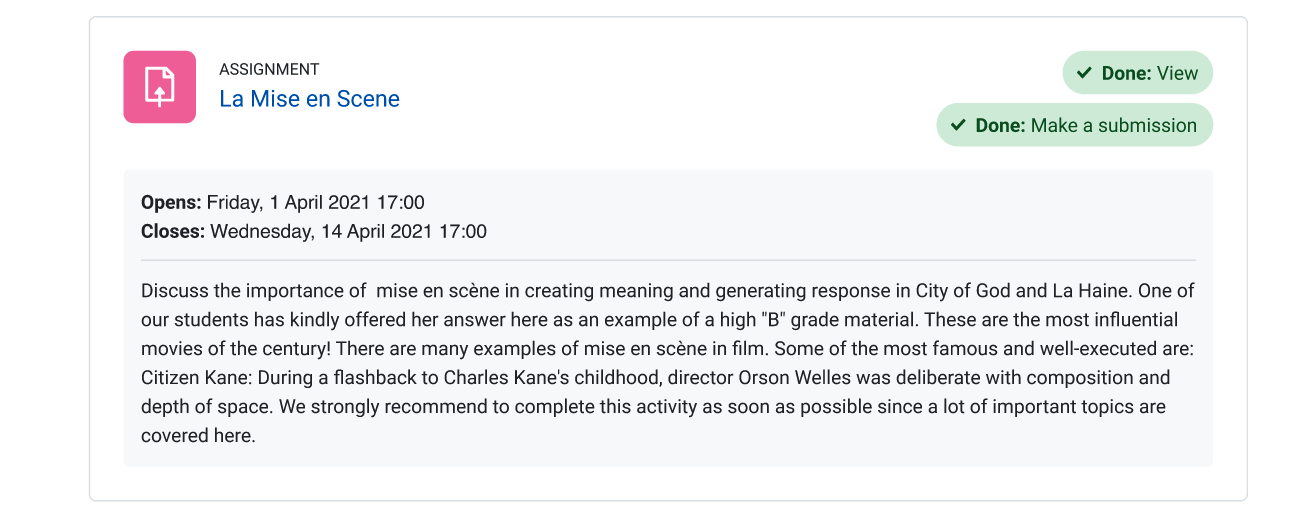Click the ASSIGNMENT type label
The image size is (1290, 516).
point(269,69)
